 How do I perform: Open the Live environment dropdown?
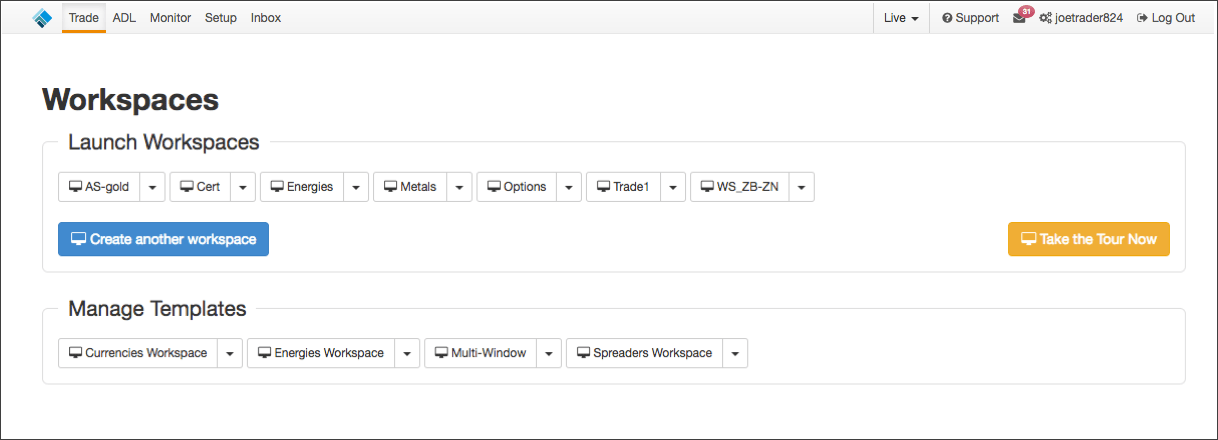point(901,18)
